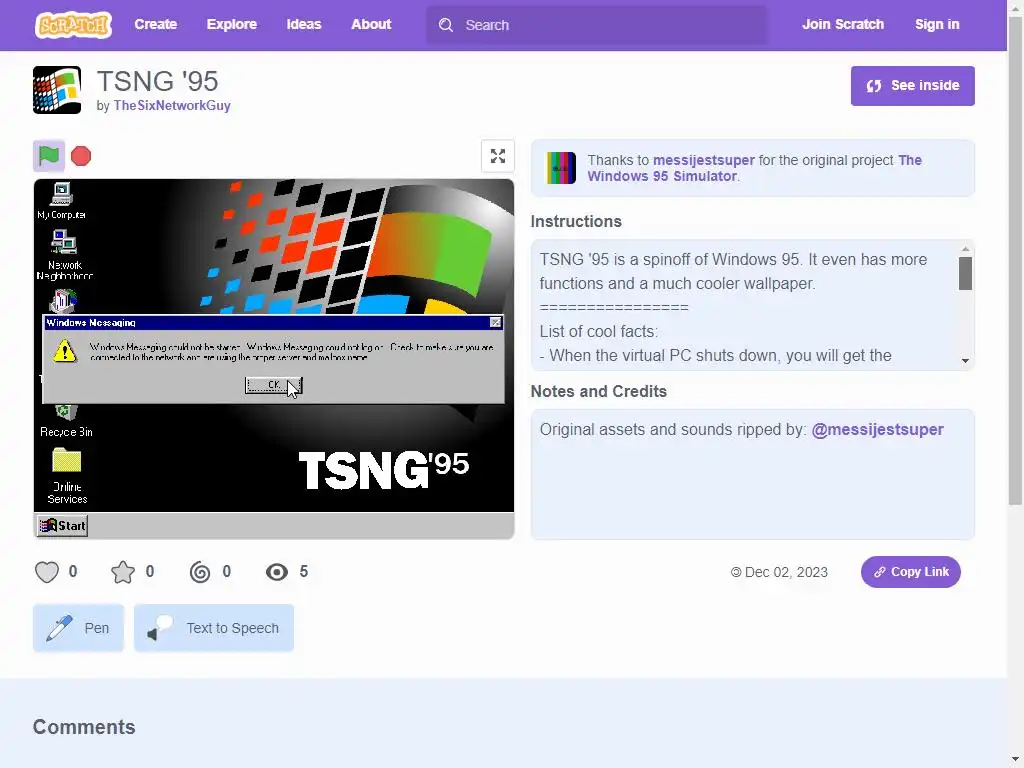Image resolution: width=1024 pixels, height=768 pixels.
Task: Click the Search input field
Action: 597,25
